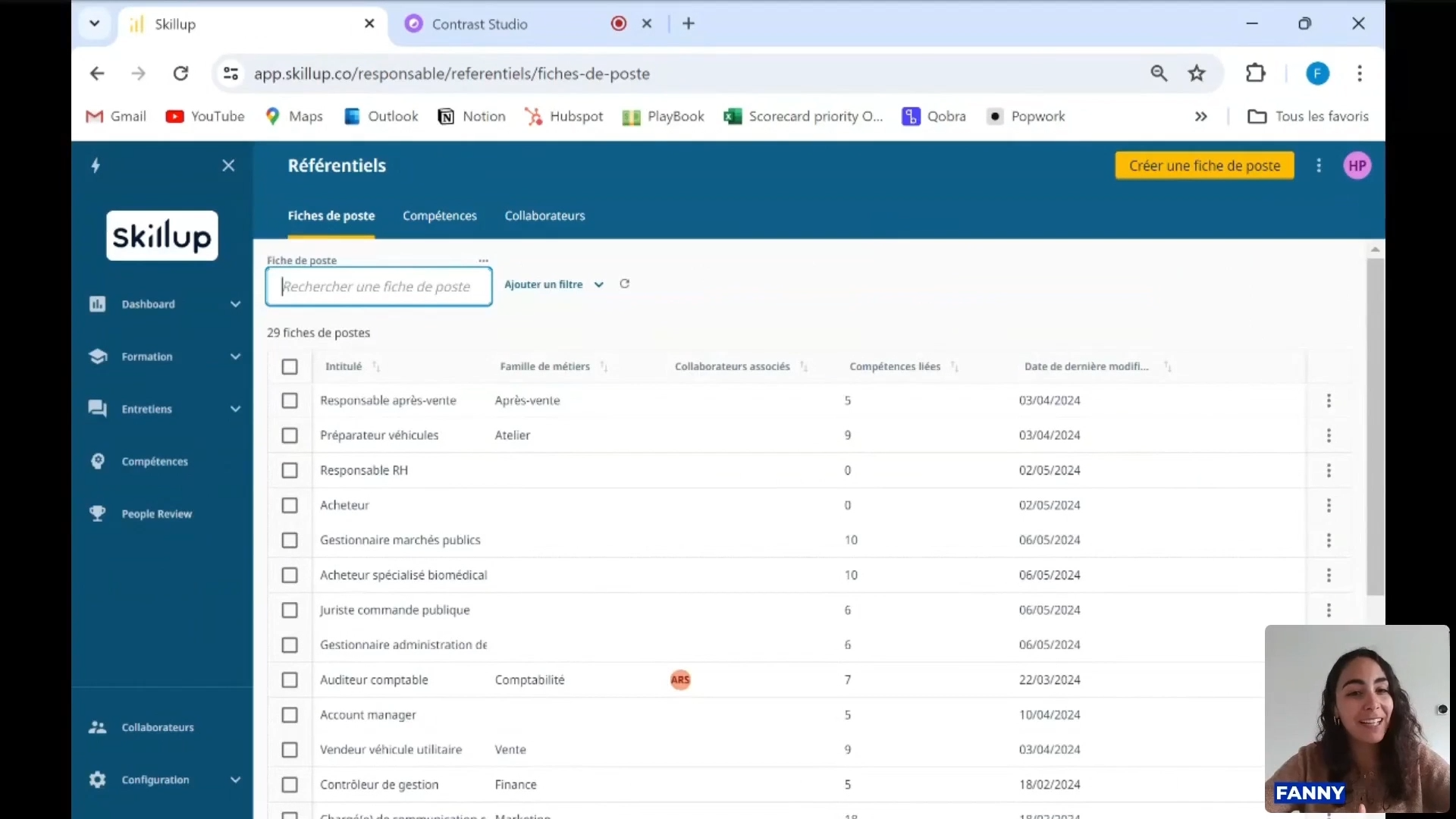Screen dimensions: 1456x819
Task: Open the Hubspot bookmark
Action: (x=564, y=116)
